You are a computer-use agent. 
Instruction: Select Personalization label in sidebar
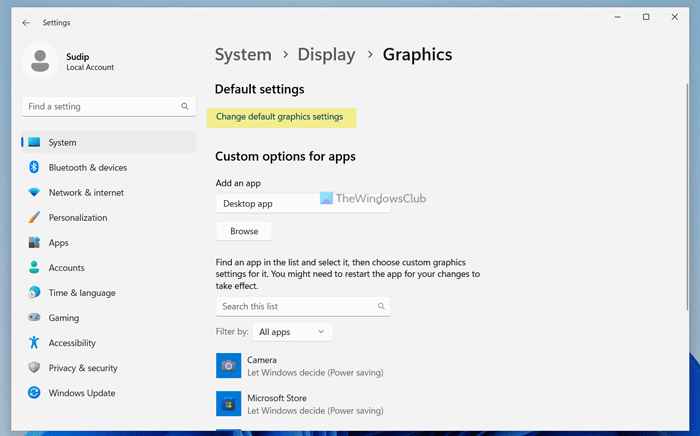(x=78, y=218)
